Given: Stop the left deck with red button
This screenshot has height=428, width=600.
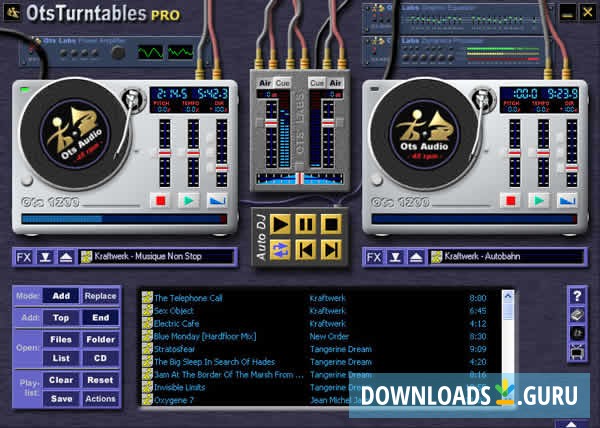Looking at the screenshot, I should [160, 200].
